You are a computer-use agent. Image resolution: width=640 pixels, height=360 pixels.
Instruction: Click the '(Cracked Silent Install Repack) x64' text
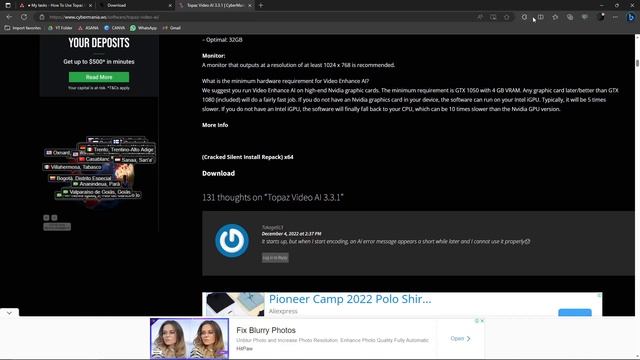tap(248, 157)
